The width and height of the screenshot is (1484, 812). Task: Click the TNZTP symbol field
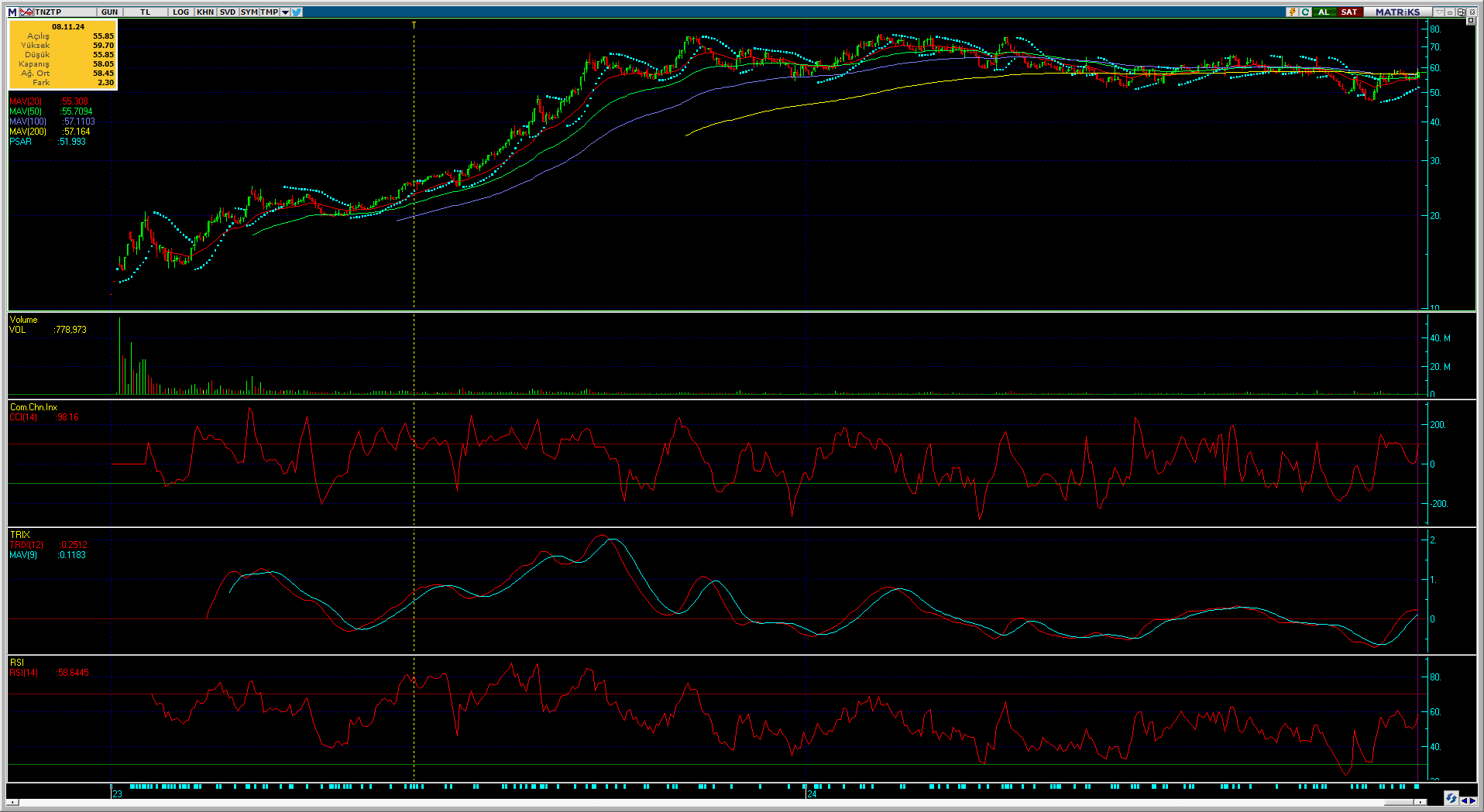65,12
